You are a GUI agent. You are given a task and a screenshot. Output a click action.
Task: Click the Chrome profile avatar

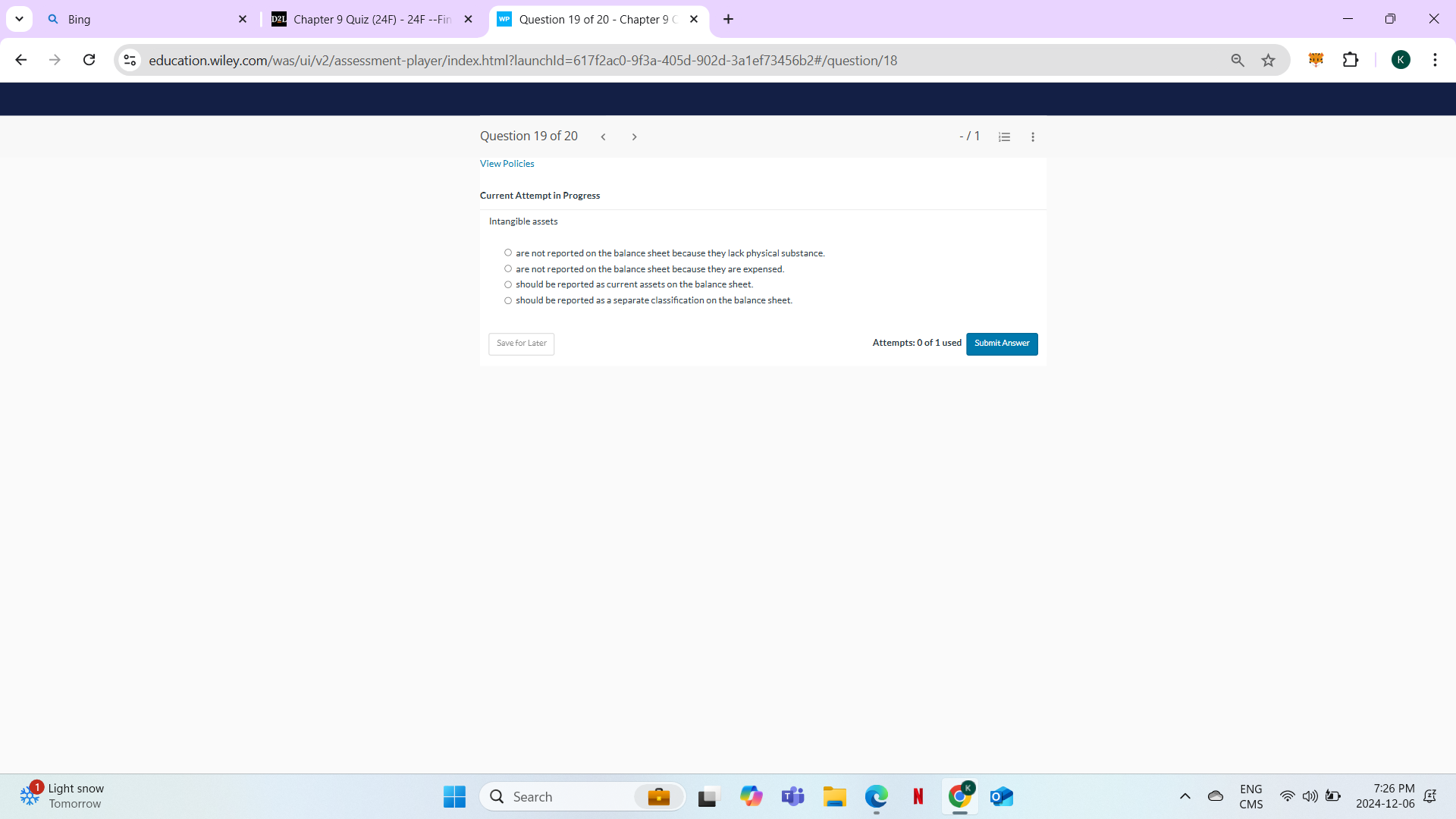pos(1402,60)
